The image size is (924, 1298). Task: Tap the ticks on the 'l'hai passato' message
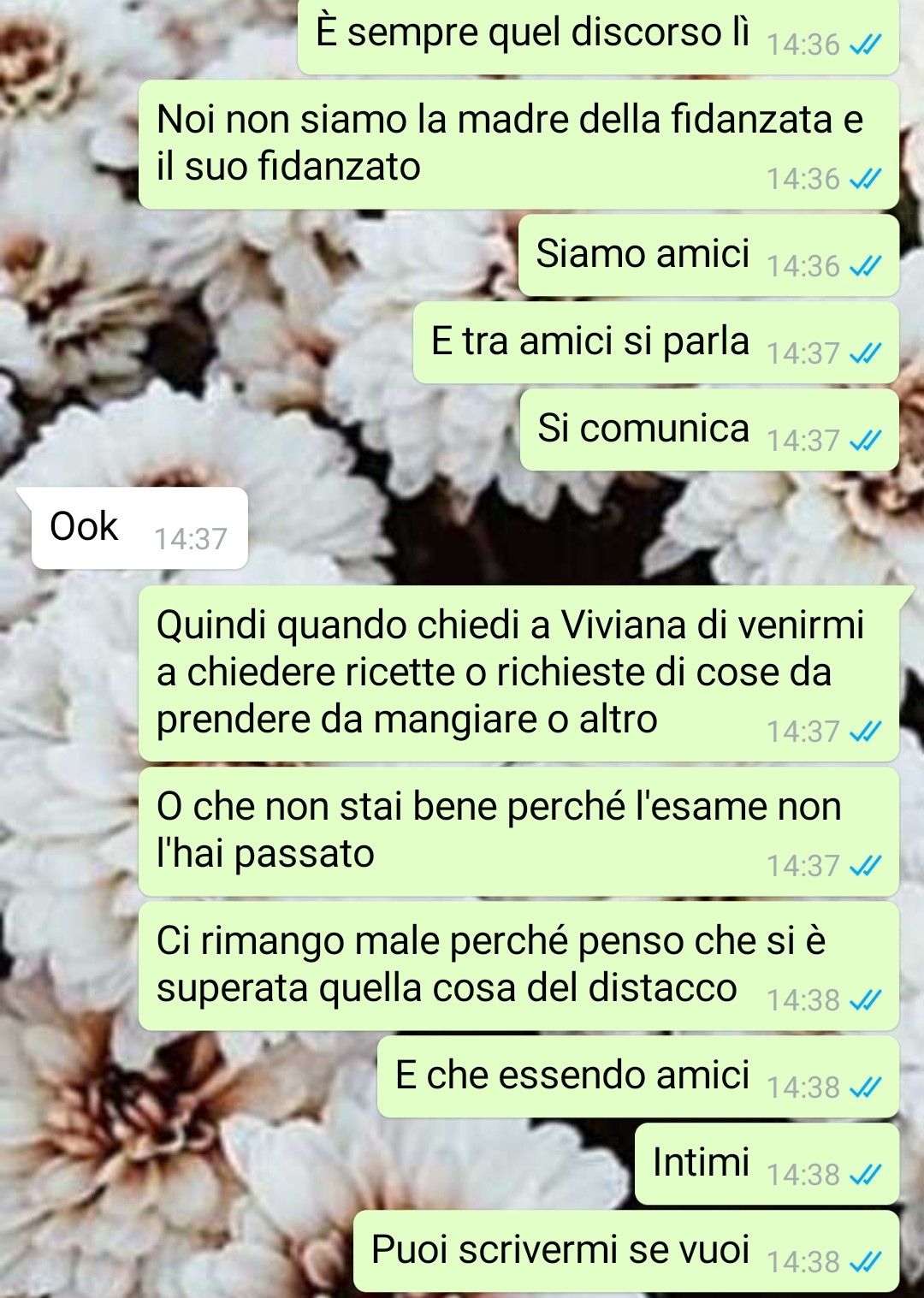tap(865, 866)
